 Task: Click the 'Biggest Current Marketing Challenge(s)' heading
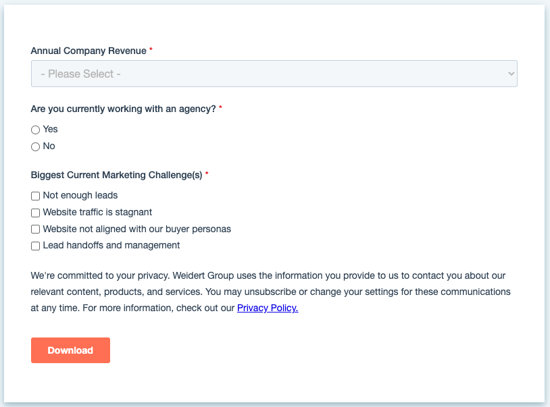click(116, 175)
